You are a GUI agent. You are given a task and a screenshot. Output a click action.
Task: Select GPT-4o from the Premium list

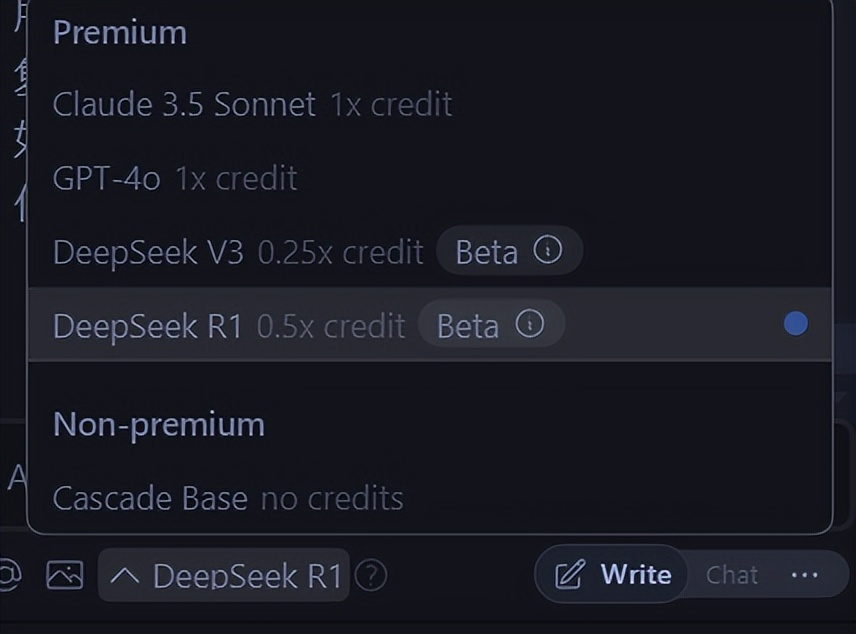click(x=106, y=178)
